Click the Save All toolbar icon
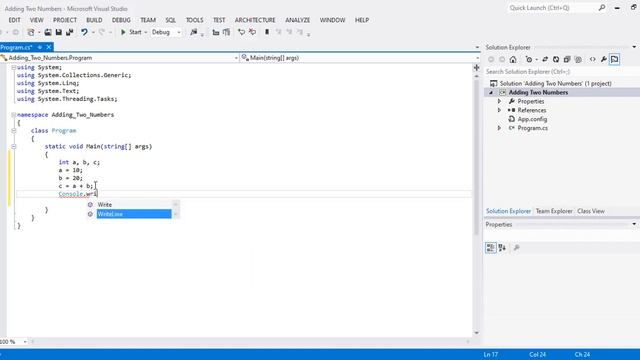 click(69, 32)
